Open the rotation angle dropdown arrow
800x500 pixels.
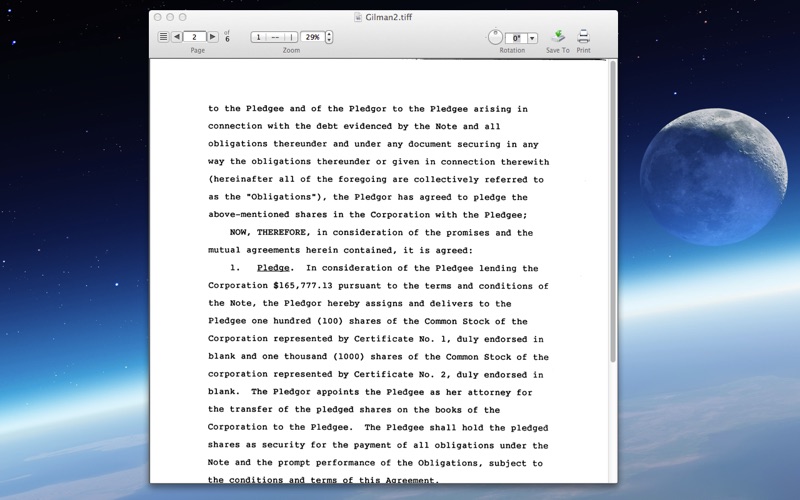pos(532,38)
